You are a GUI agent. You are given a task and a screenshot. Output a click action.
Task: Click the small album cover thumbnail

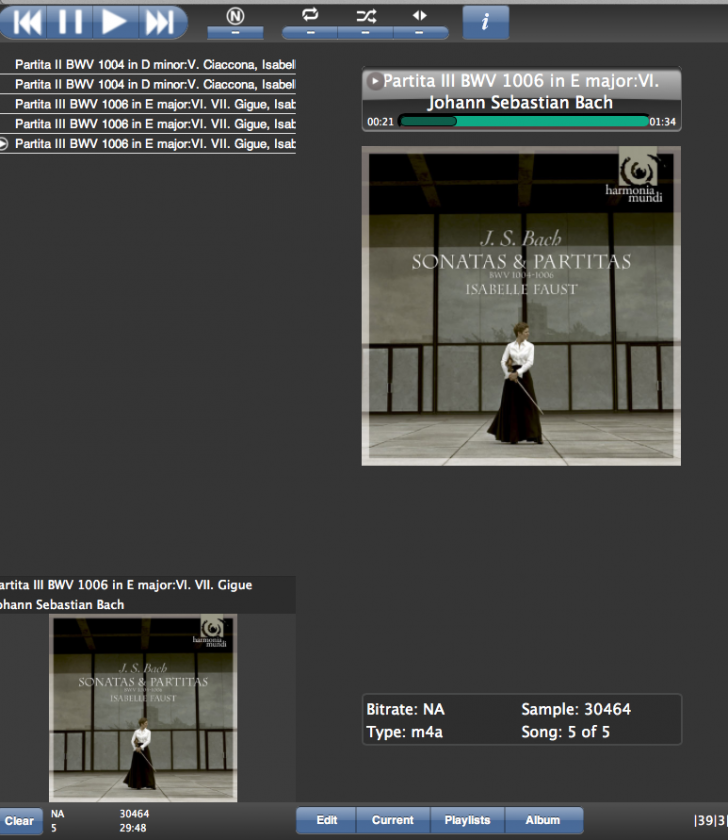(x=143, y=708)
